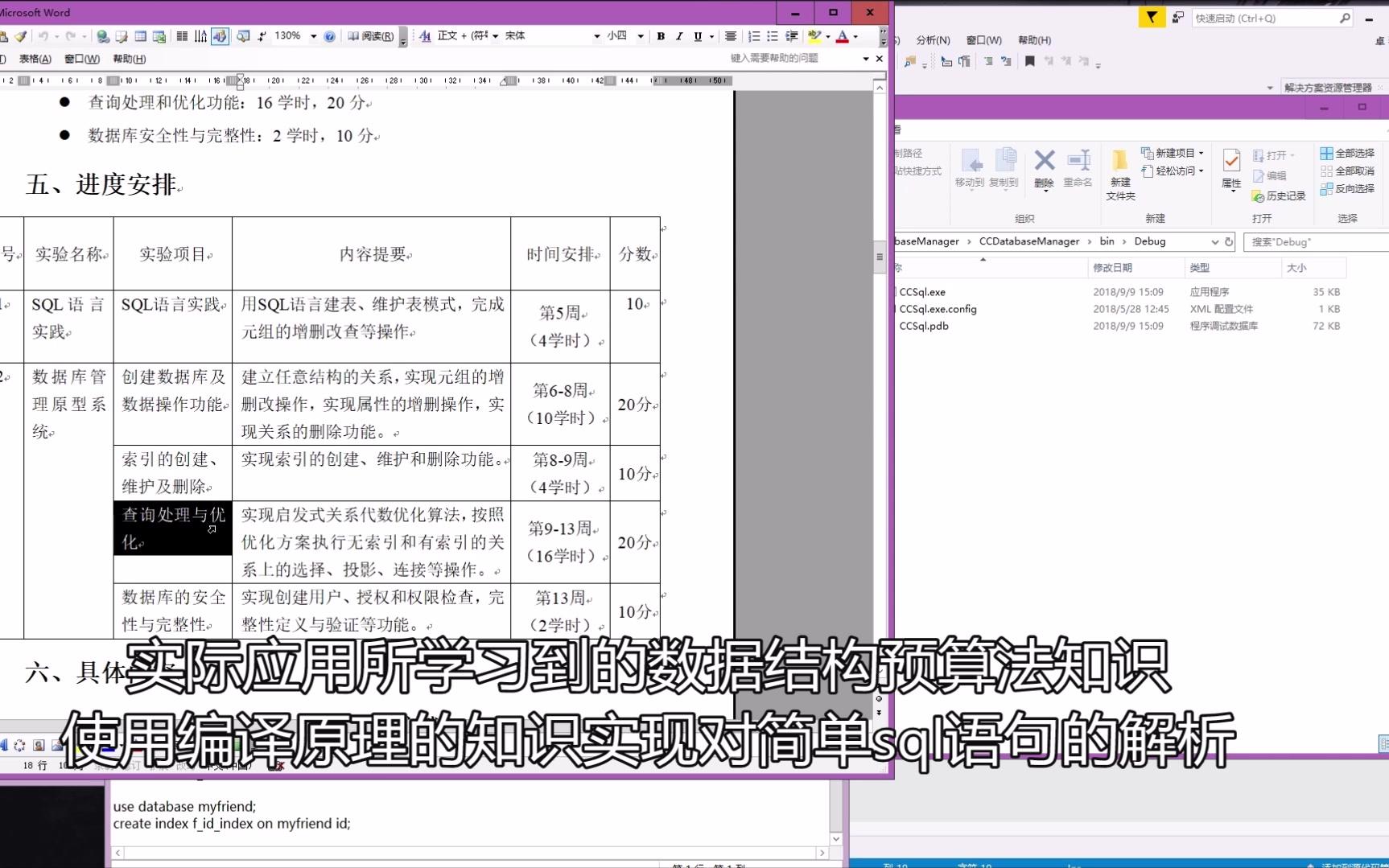Click the font color A icon in Word
The height and width of the screenshot is (868, 1389).
pos(843,36)
